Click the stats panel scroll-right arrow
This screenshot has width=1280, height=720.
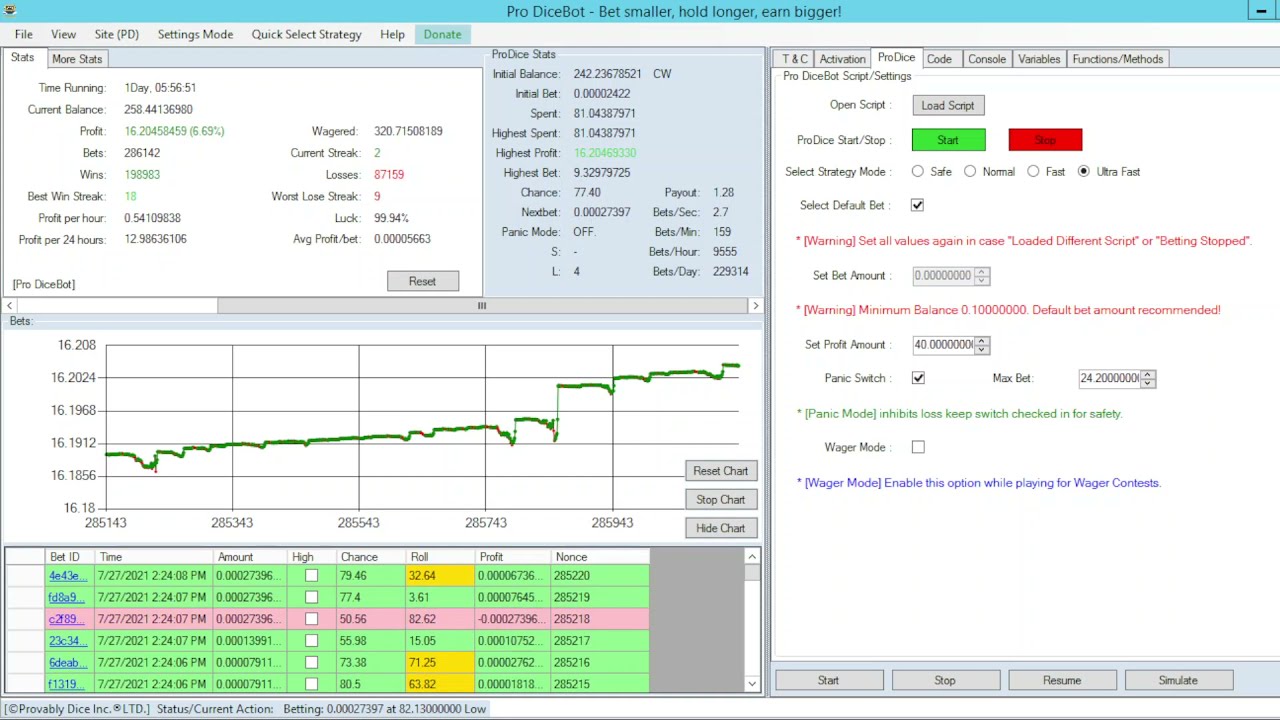pyautogui.click(x=755, y=306)
